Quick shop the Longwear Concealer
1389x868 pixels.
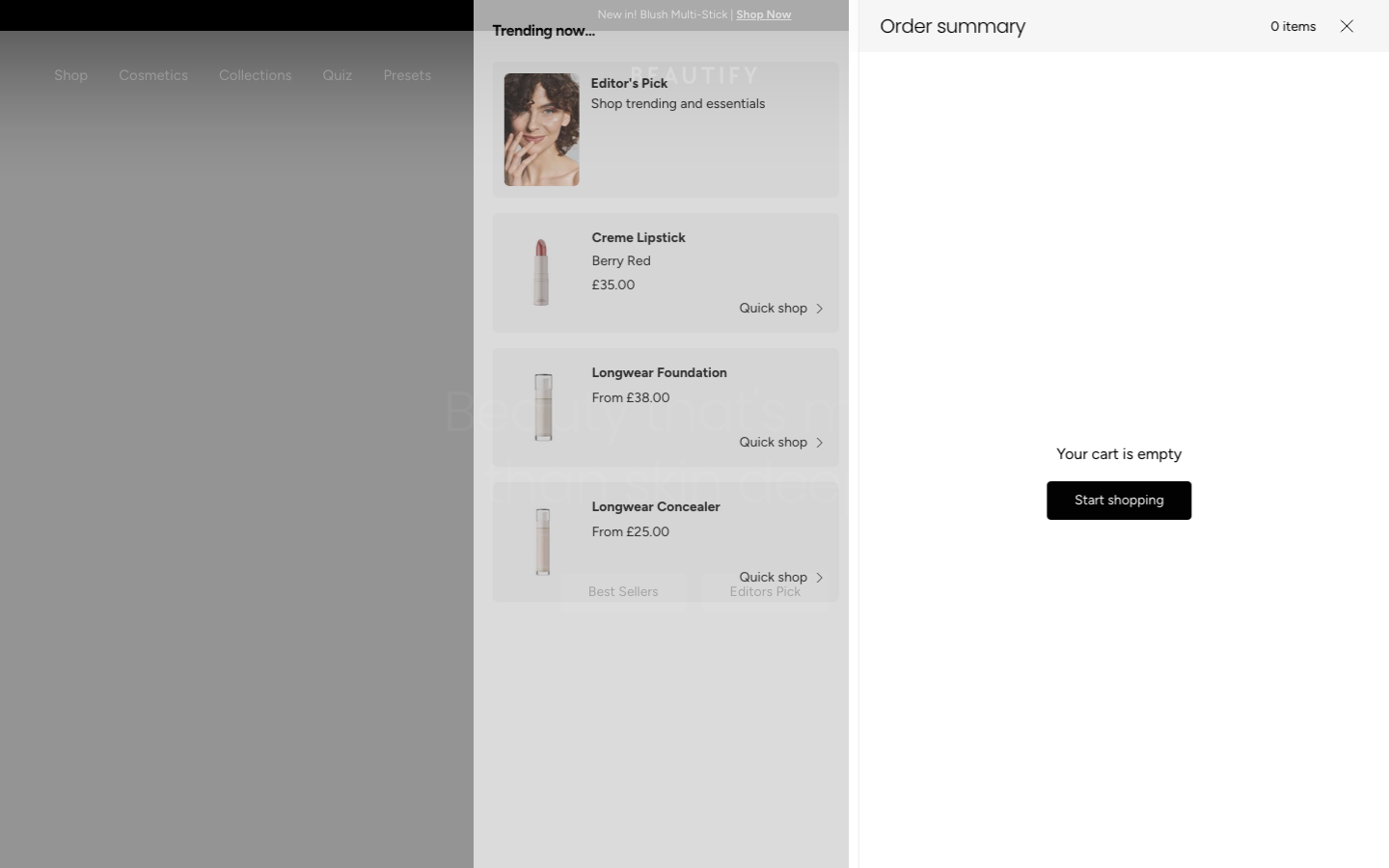click(x=773, y=578)
